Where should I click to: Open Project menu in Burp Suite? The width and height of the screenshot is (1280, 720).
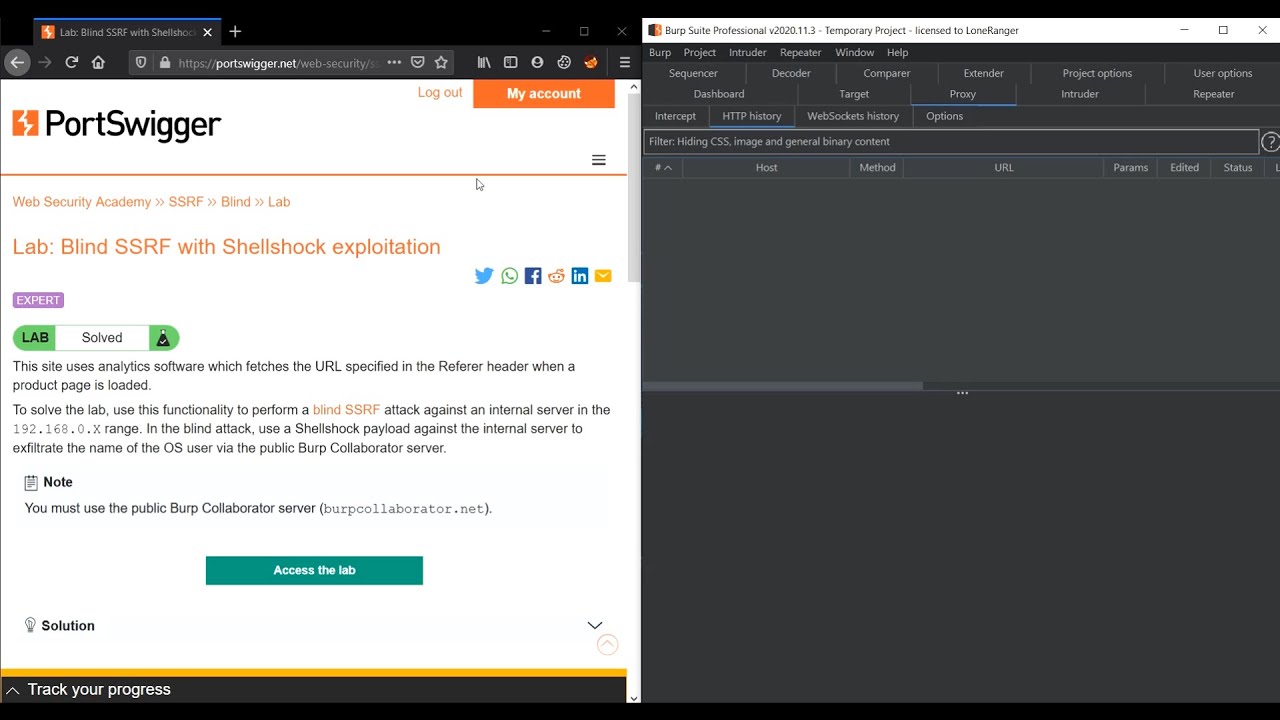pyautogui.click(x=700, y=52)
